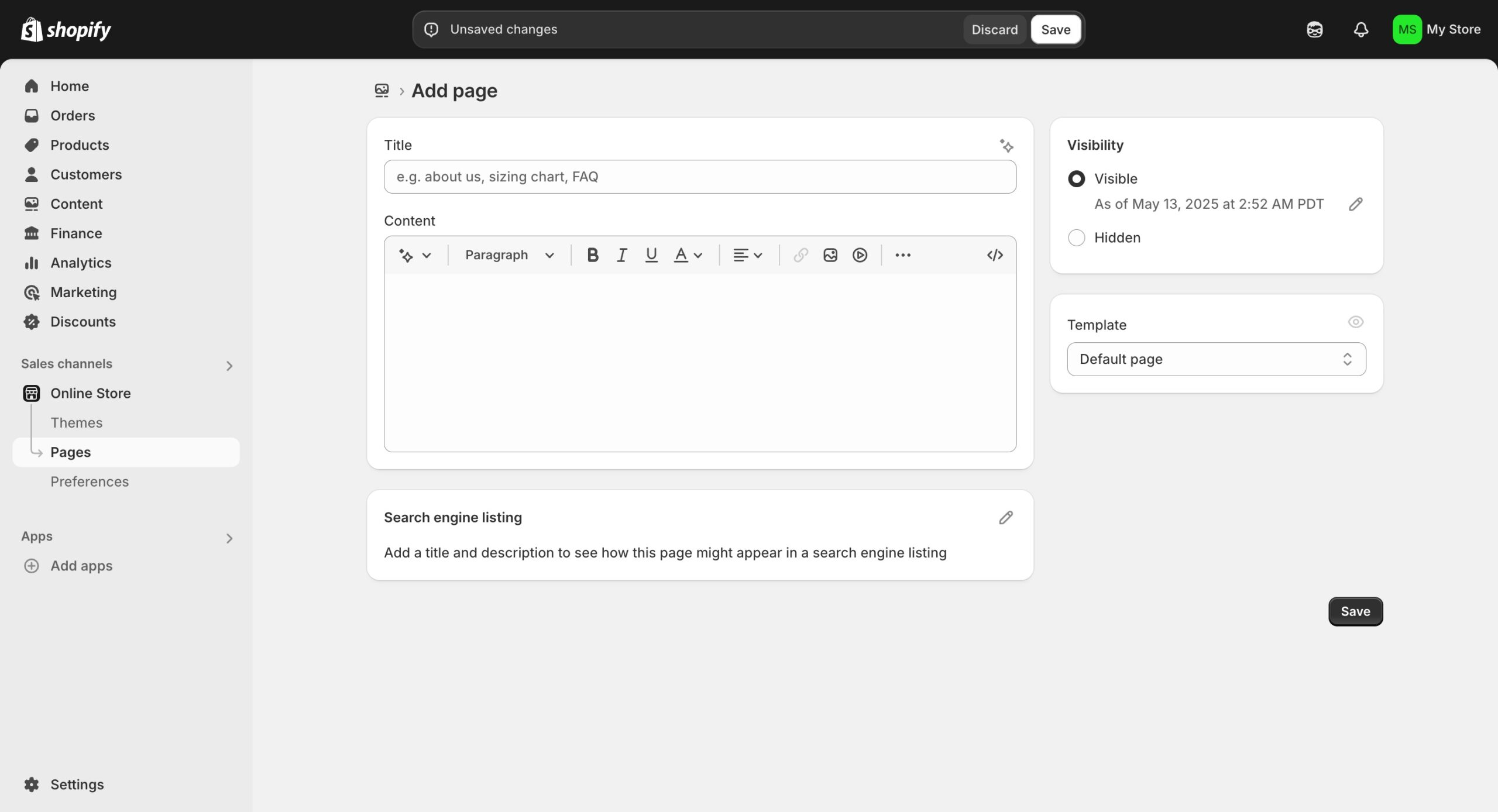Apply italic formatting in editor toolbar
The image size is (1498, 812).
tap(621, 255)
